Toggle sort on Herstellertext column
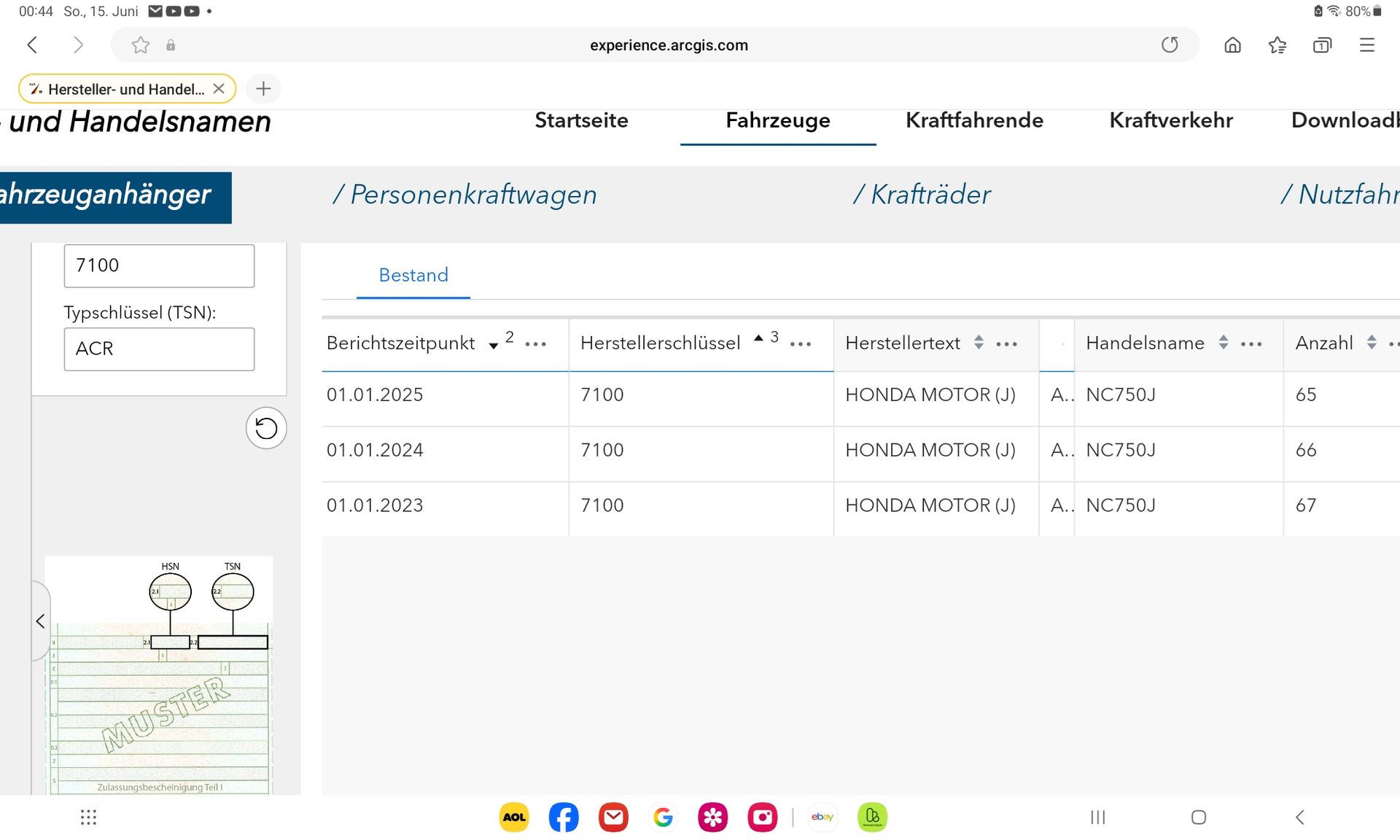1400x840 pixels. tap(979, 343)
